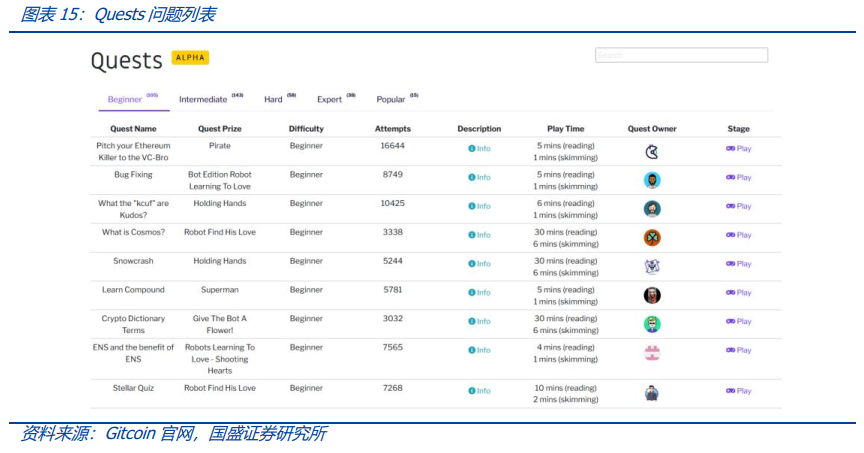This screenshot has height=453, width=864.
Task: Click the 7268 attempts value
Action: [393, 388]
